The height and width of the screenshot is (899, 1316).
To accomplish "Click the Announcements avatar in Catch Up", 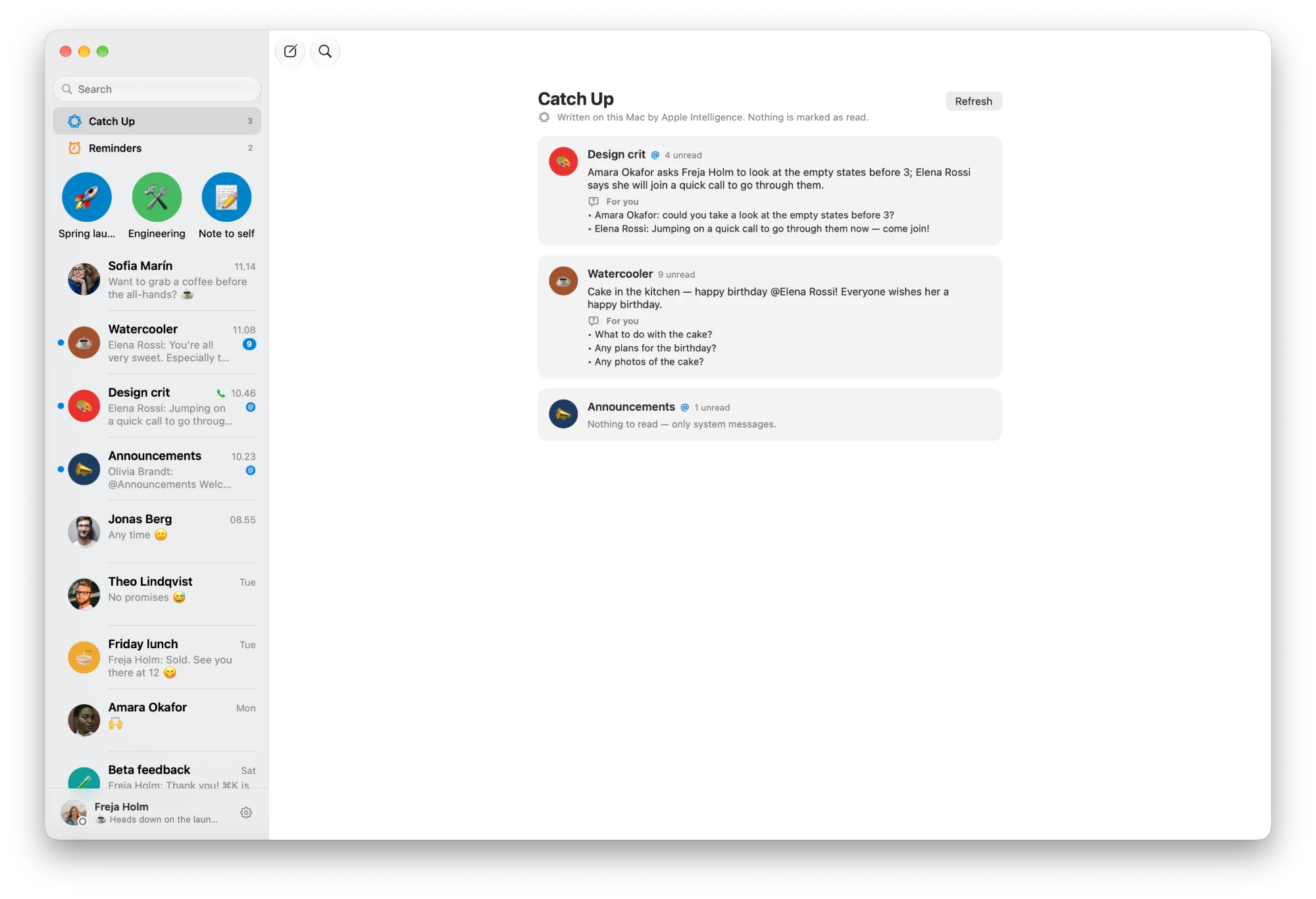I will coord(563,414).
